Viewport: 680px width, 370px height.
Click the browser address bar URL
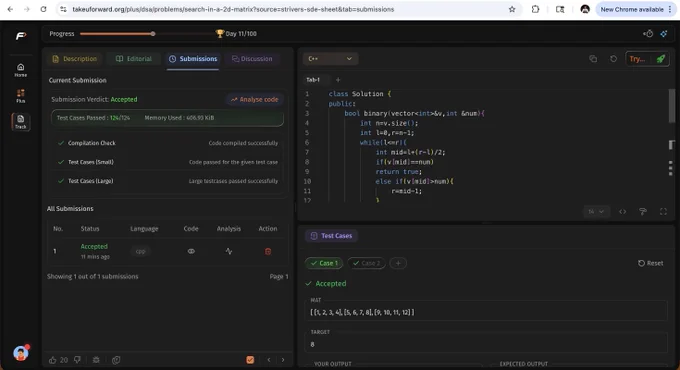click(233, 9)
